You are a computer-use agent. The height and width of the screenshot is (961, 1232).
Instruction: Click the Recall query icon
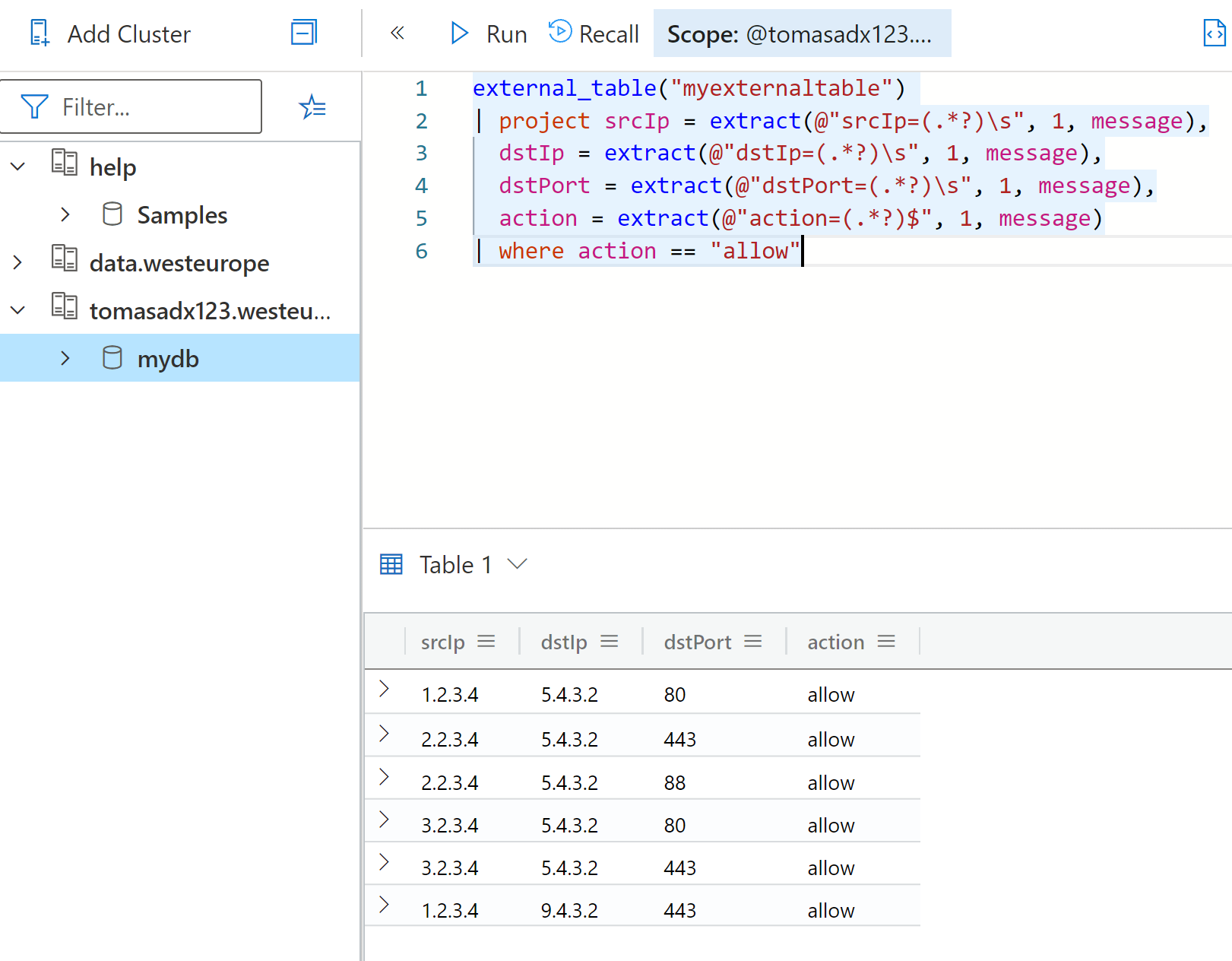click(x=560, y=32)
